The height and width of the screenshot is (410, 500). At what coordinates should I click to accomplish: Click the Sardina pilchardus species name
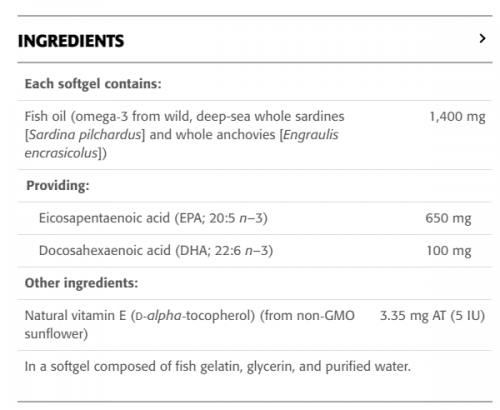pos(85,135)
